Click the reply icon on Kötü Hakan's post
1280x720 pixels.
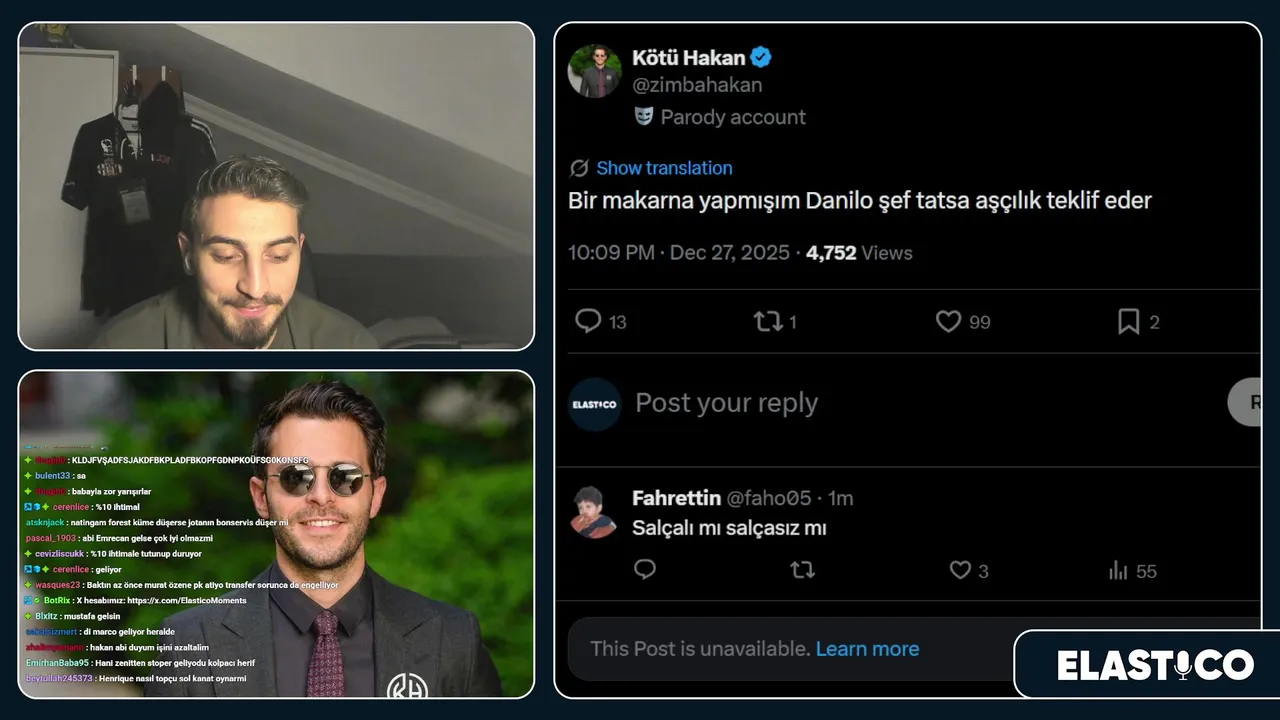tap(589, 321)
